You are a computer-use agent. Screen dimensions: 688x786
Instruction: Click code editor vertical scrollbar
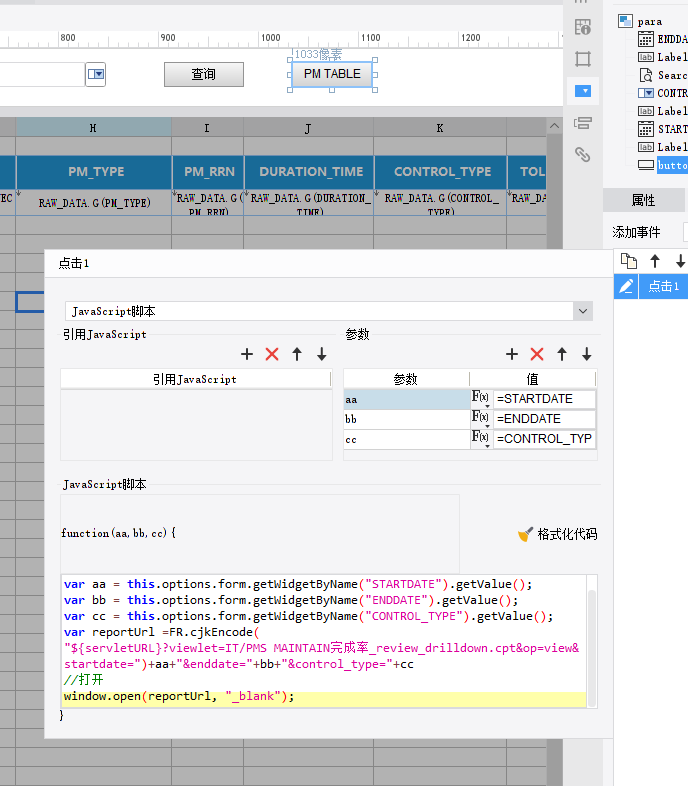pyautogui.click(x=592, y=648)
